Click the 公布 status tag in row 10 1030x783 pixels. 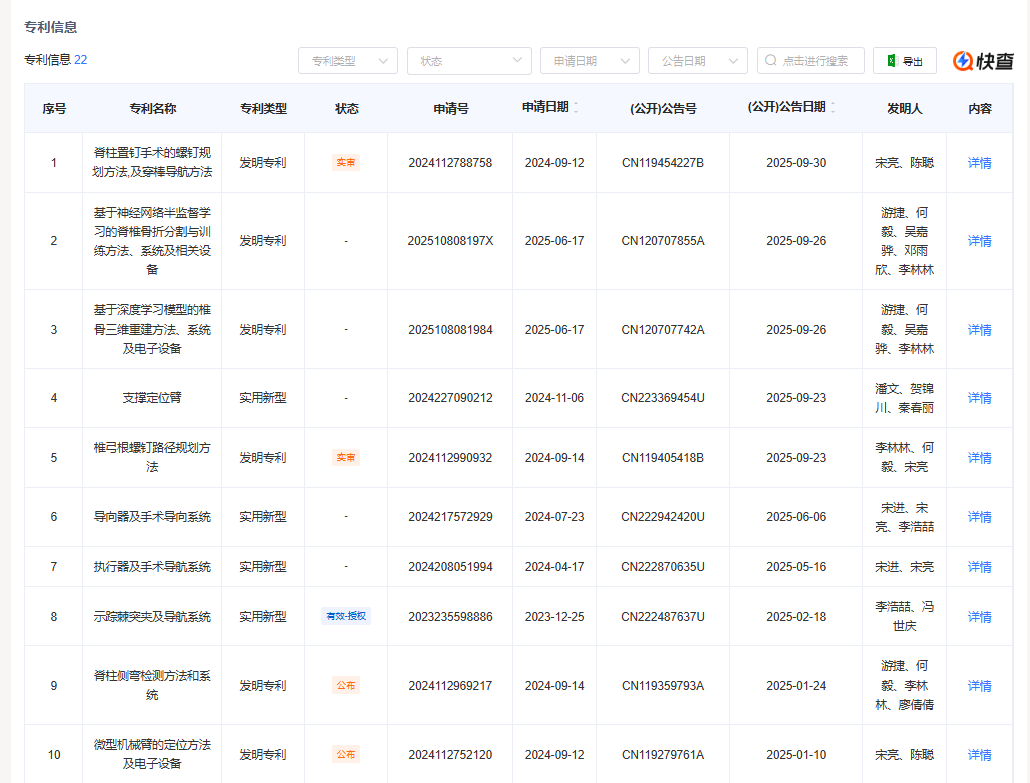coord(346,755)
